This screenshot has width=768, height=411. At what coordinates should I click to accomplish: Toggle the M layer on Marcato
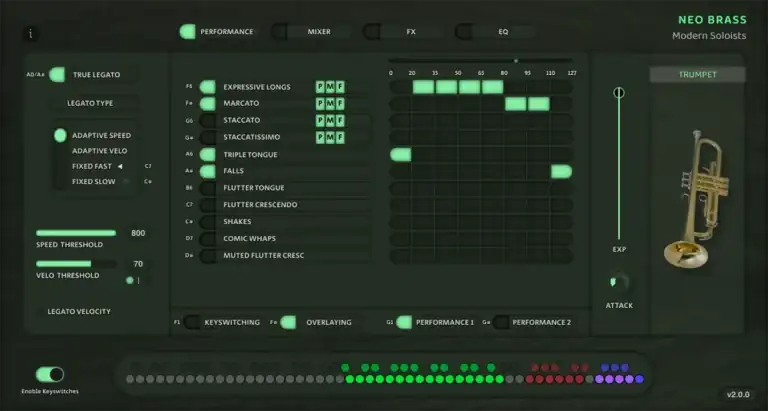click(330, 104)
